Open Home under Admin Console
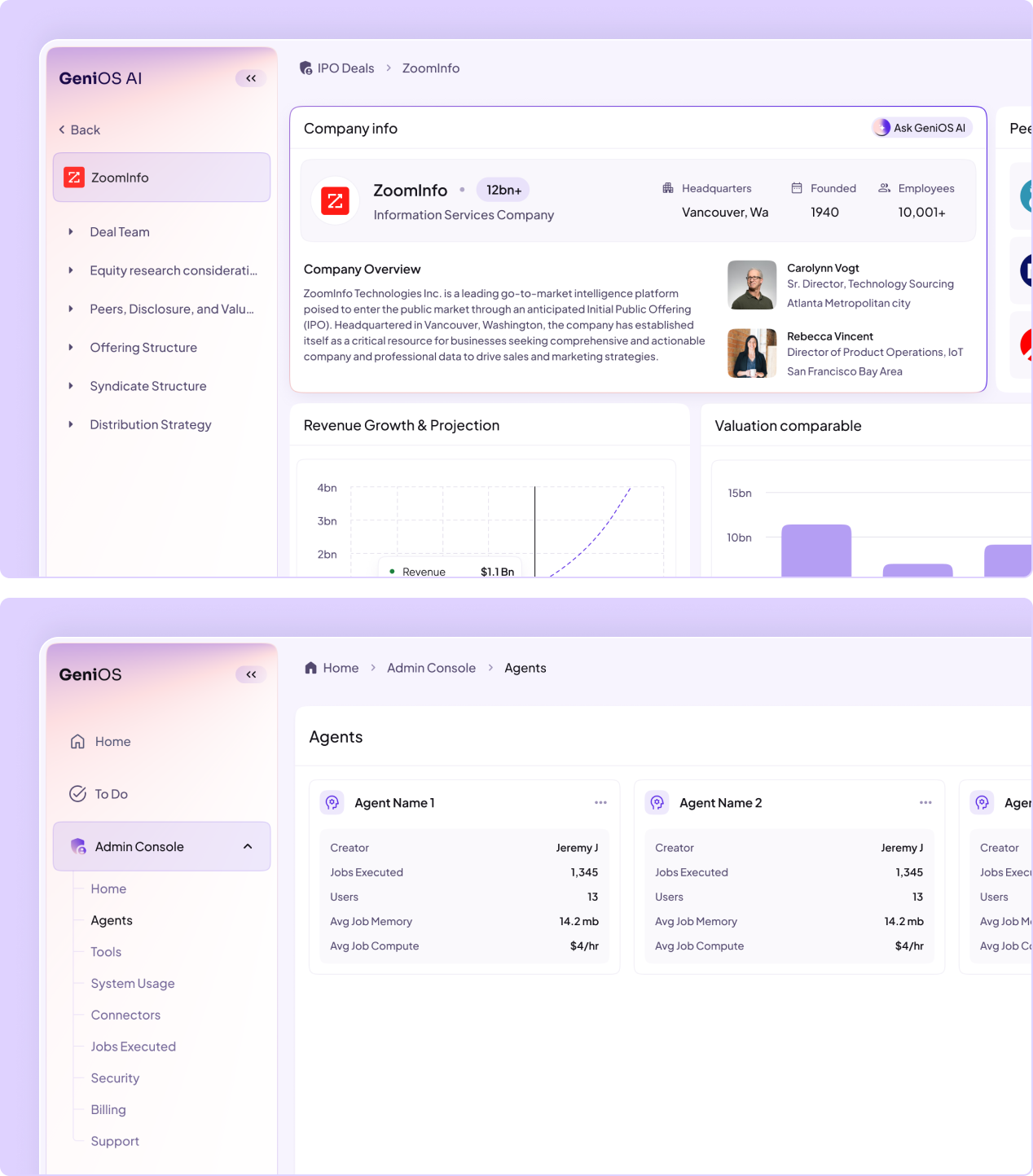This screenshot has width=1033, height=1176. pyautogui.click(x=108, y=889)
